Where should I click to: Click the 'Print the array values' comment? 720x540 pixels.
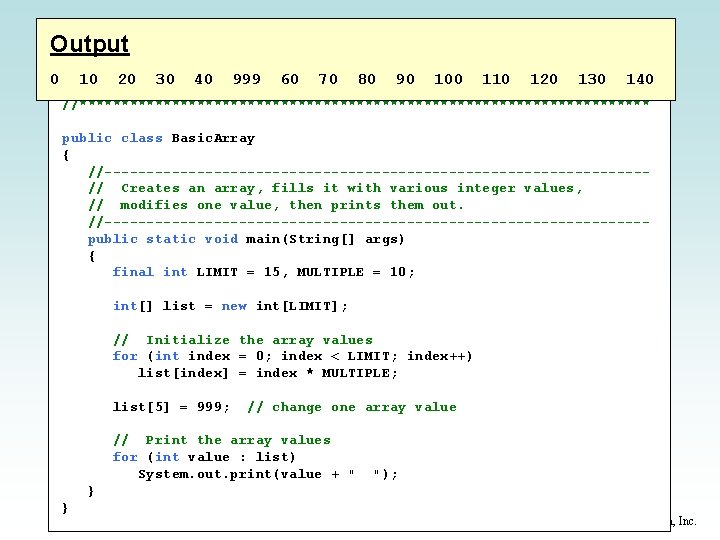point(238,440)
